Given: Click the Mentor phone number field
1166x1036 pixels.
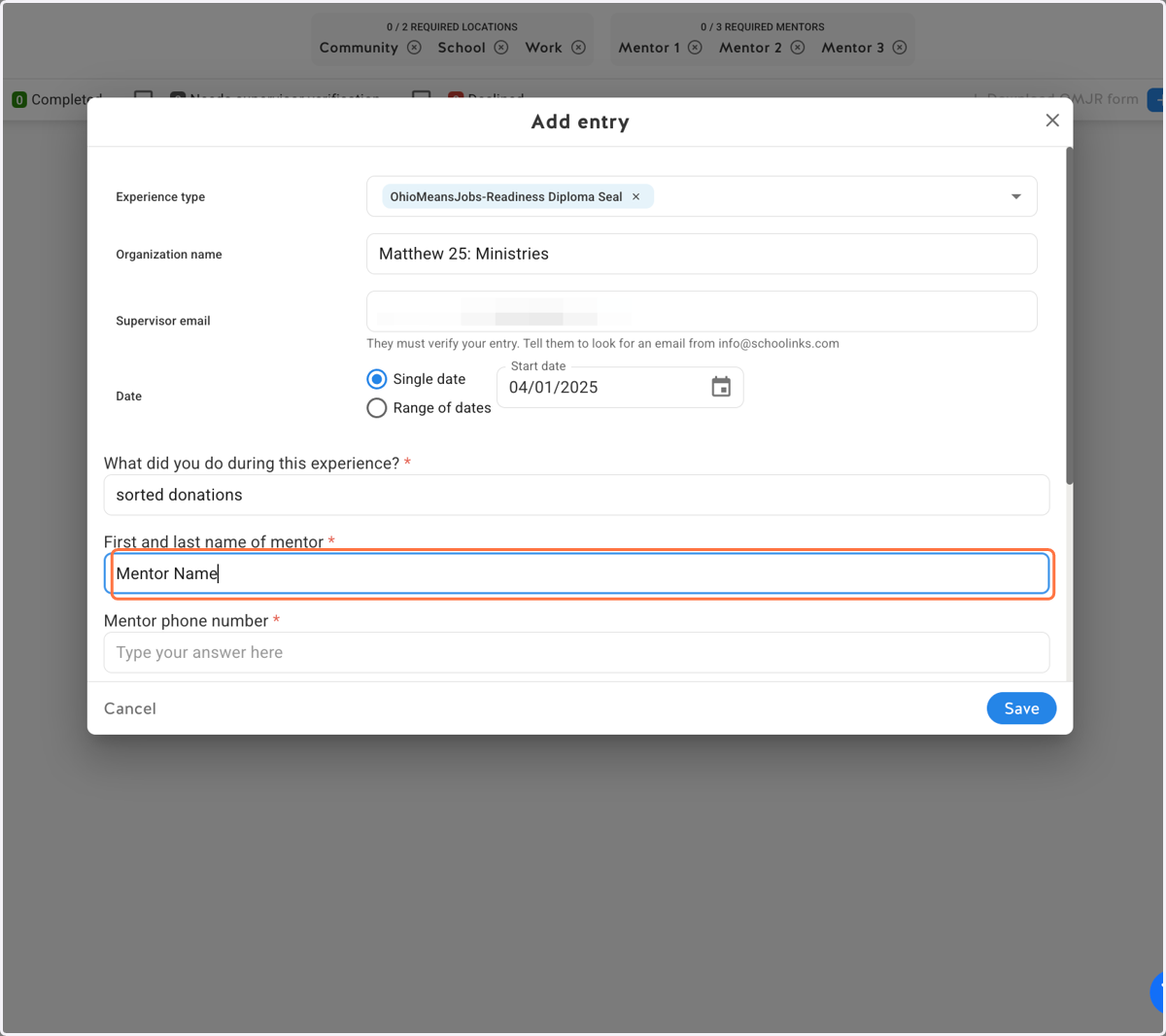Looking at the screenshot, I should (x=576, y=652).
